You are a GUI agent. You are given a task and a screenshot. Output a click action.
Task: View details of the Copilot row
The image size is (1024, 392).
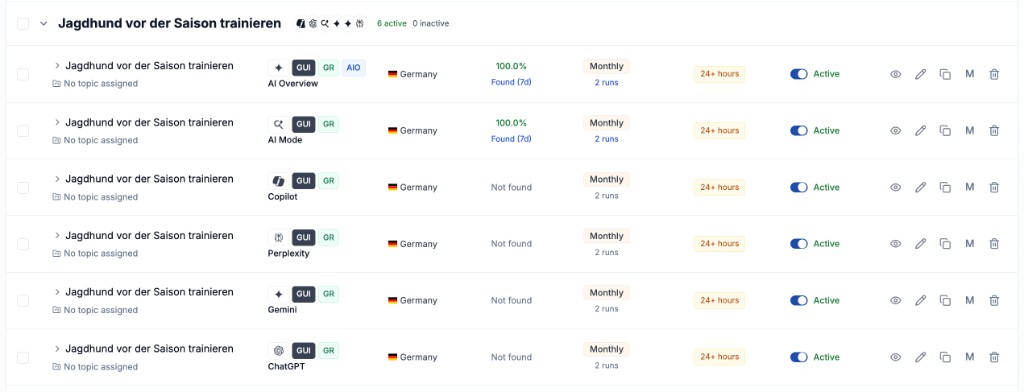895,188
